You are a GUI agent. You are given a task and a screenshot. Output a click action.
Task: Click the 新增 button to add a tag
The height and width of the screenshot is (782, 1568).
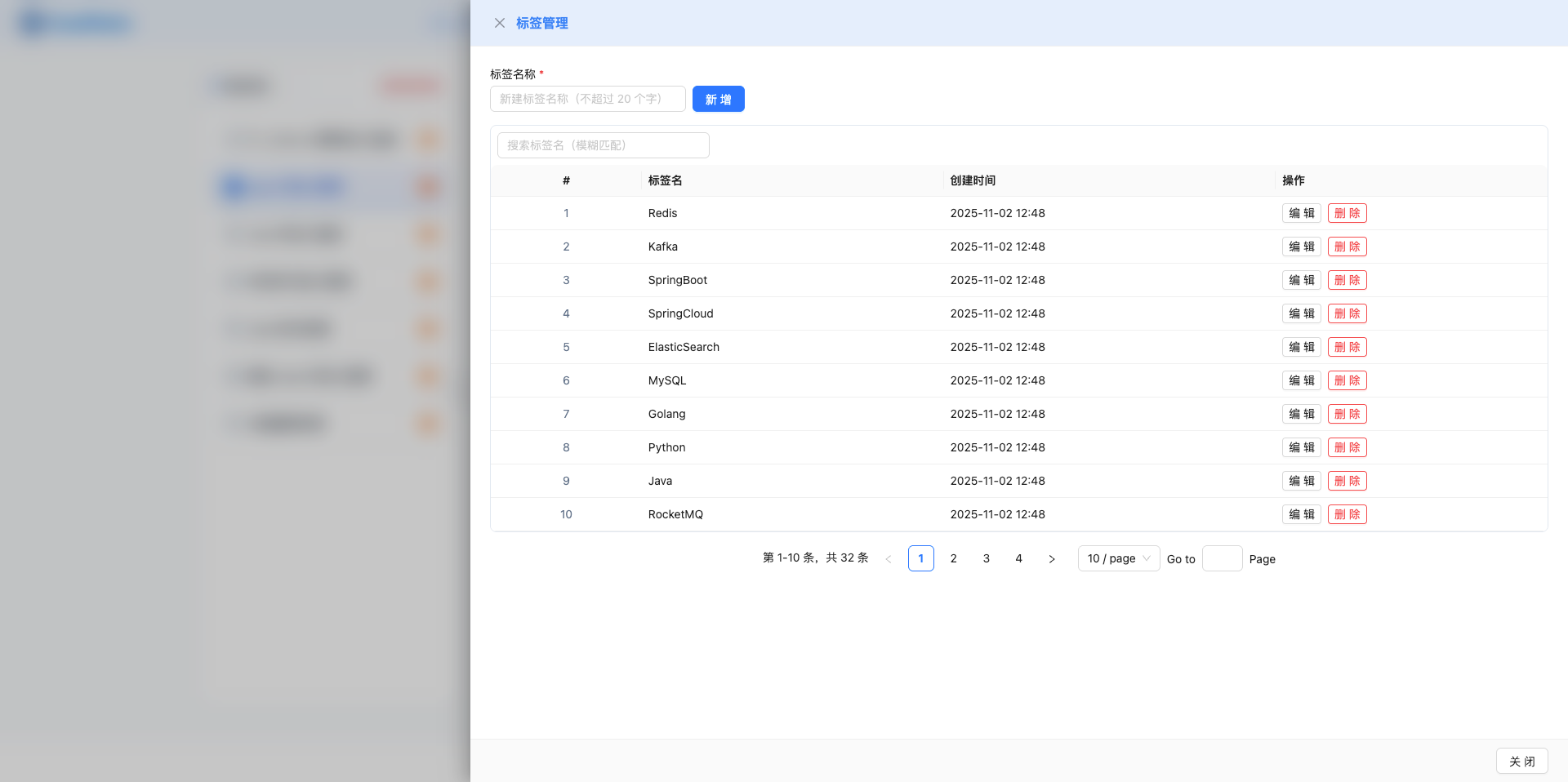(x=718, y=99)
